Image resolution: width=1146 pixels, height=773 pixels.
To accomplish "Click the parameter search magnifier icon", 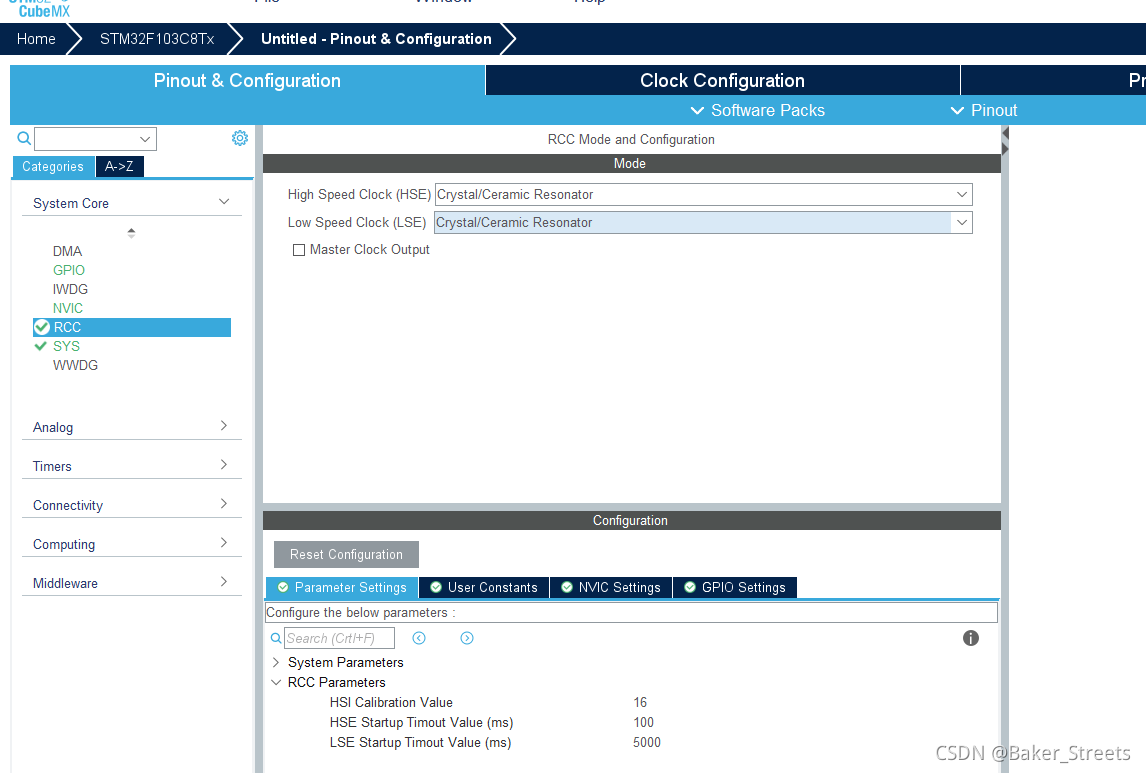I will click(276, 639).
